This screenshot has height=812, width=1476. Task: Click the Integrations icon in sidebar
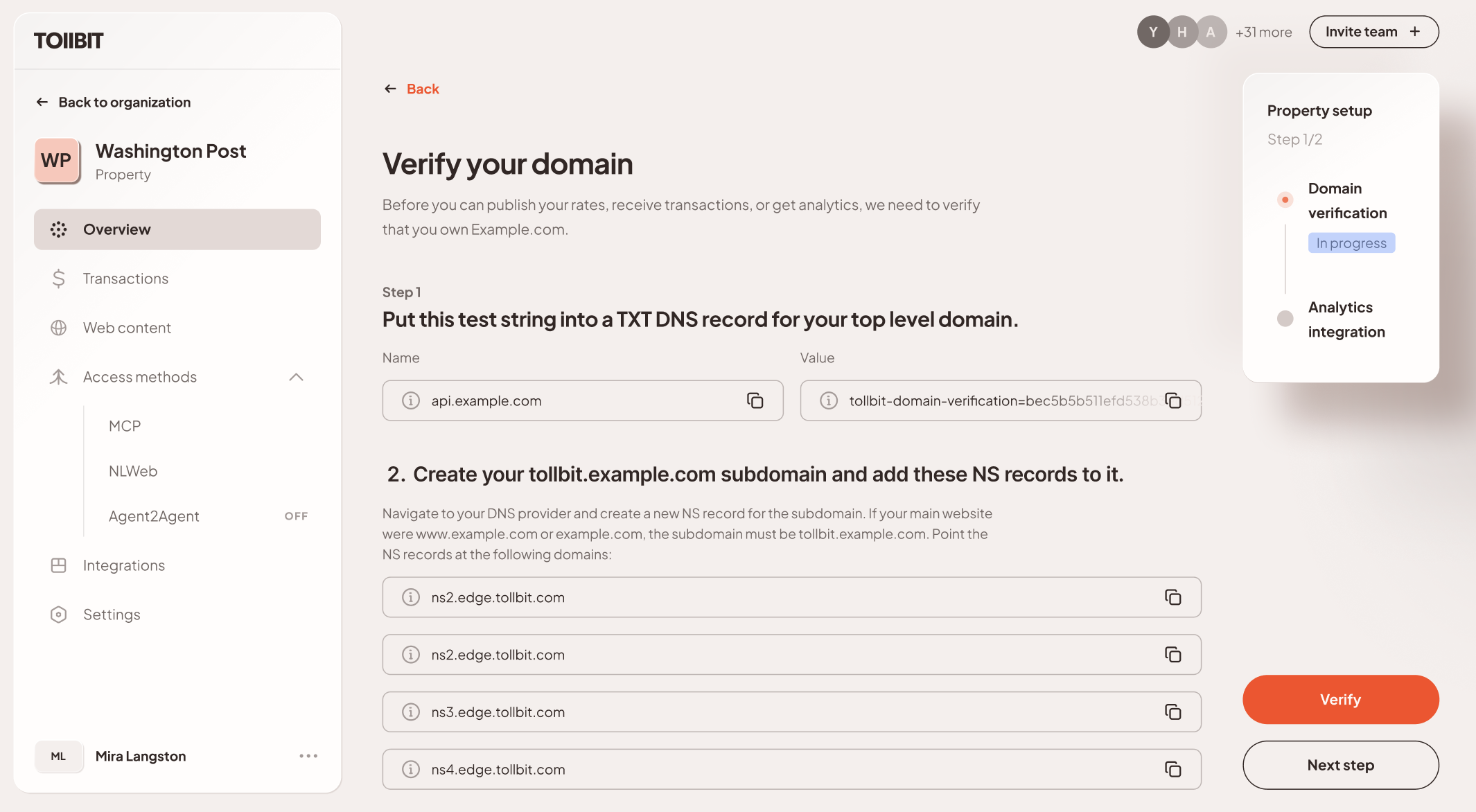tap(58, 565)
